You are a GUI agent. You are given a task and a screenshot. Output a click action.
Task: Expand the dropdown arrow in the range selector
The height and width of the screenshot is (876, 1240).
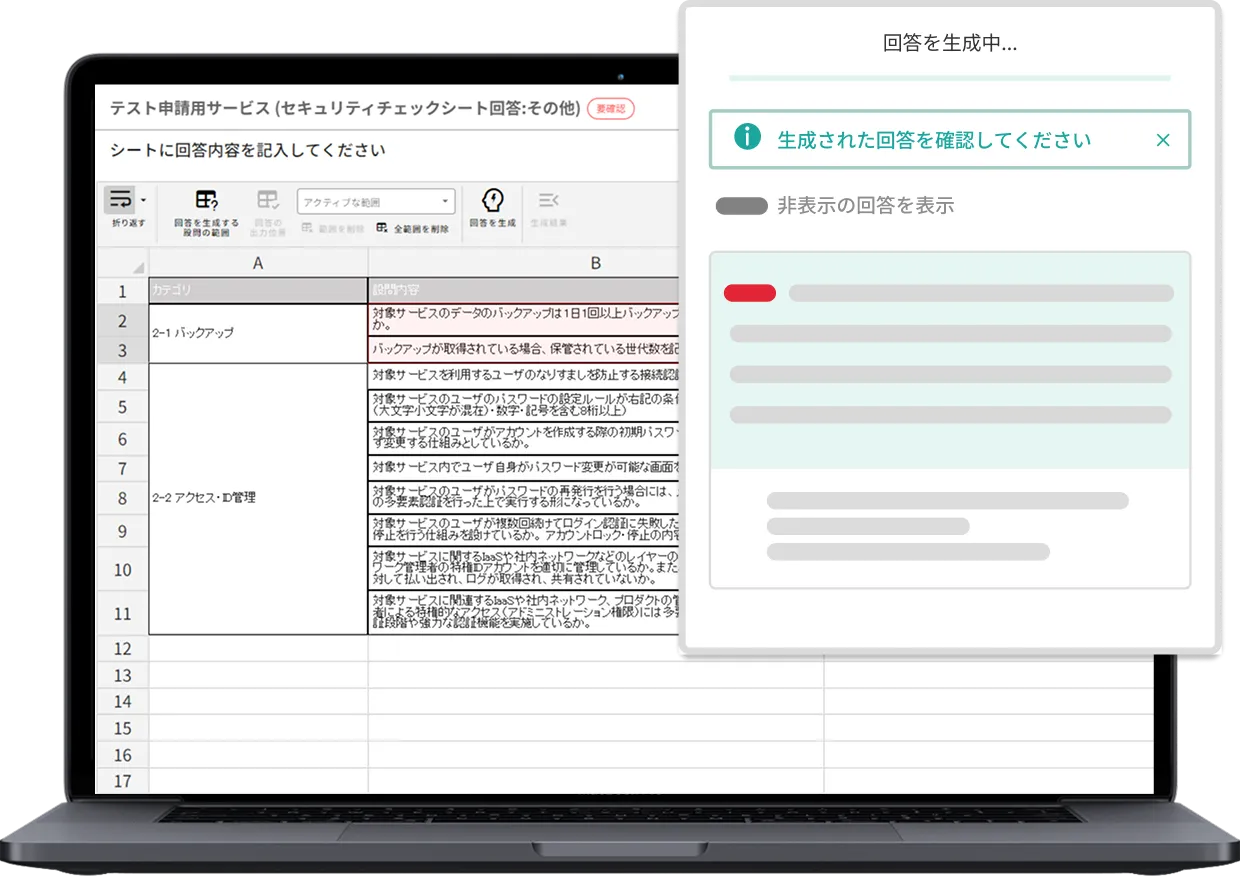pyautogui.click(x=447, y=199)
